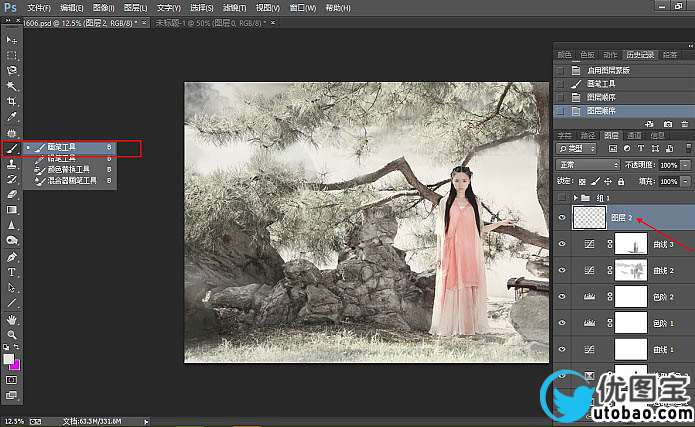Change the screen mode
Viewport: 695px width, 427px height.
pos(12,395)
